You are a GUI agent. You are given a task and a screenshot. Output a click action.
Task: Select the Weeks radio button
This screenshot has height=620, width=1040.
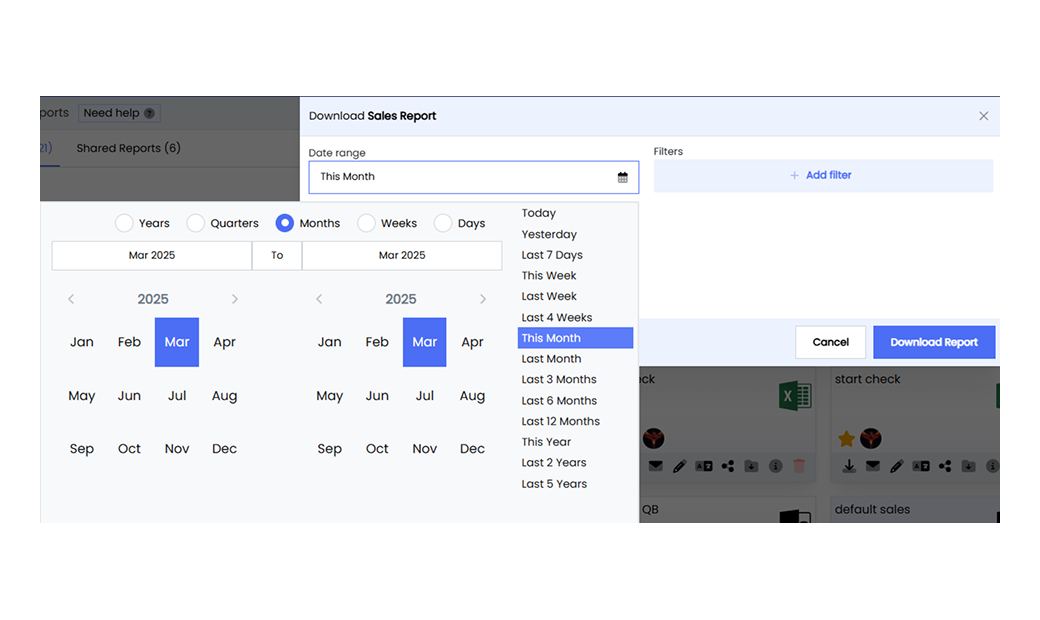coord(366,223)
